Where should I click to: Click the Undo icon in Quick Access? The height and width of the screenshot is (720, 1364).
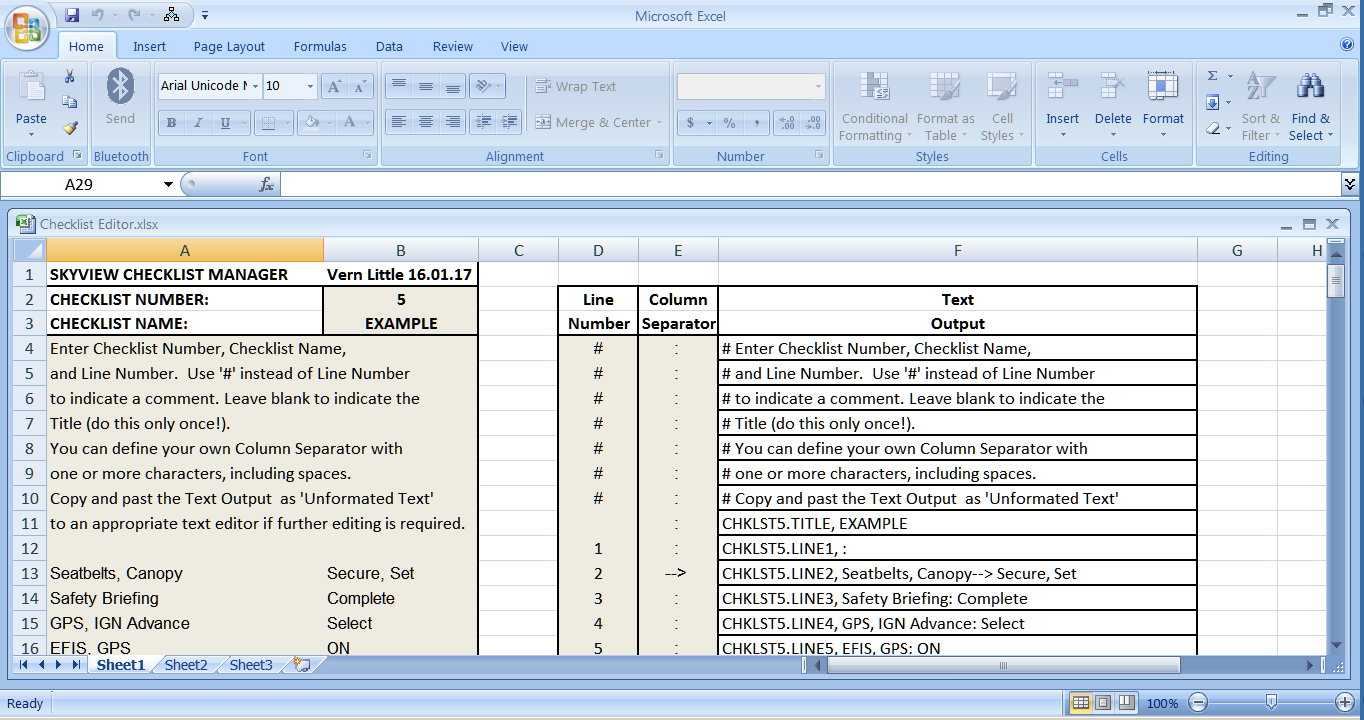point(98,15)
